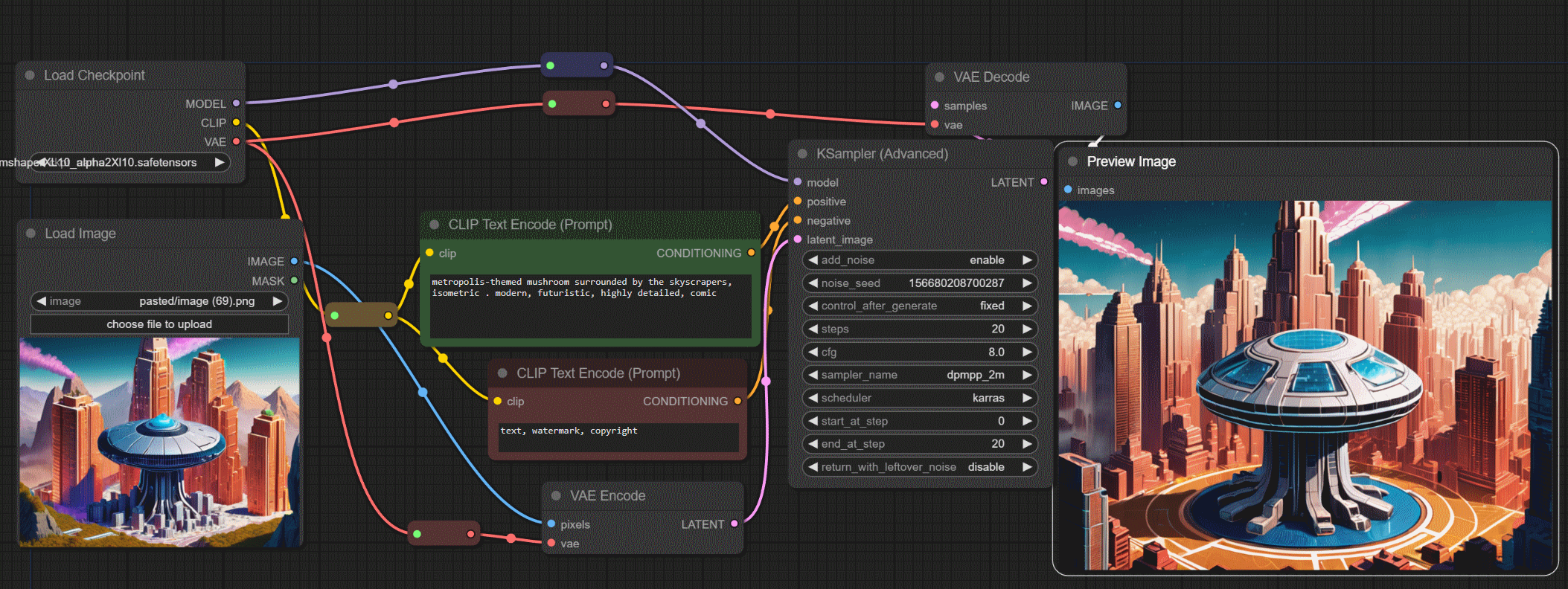Click the MODEL output socket on Load Checkpoint
Image resolution: width=1568 pixels, height=589 pixels.
pos(236,103)
